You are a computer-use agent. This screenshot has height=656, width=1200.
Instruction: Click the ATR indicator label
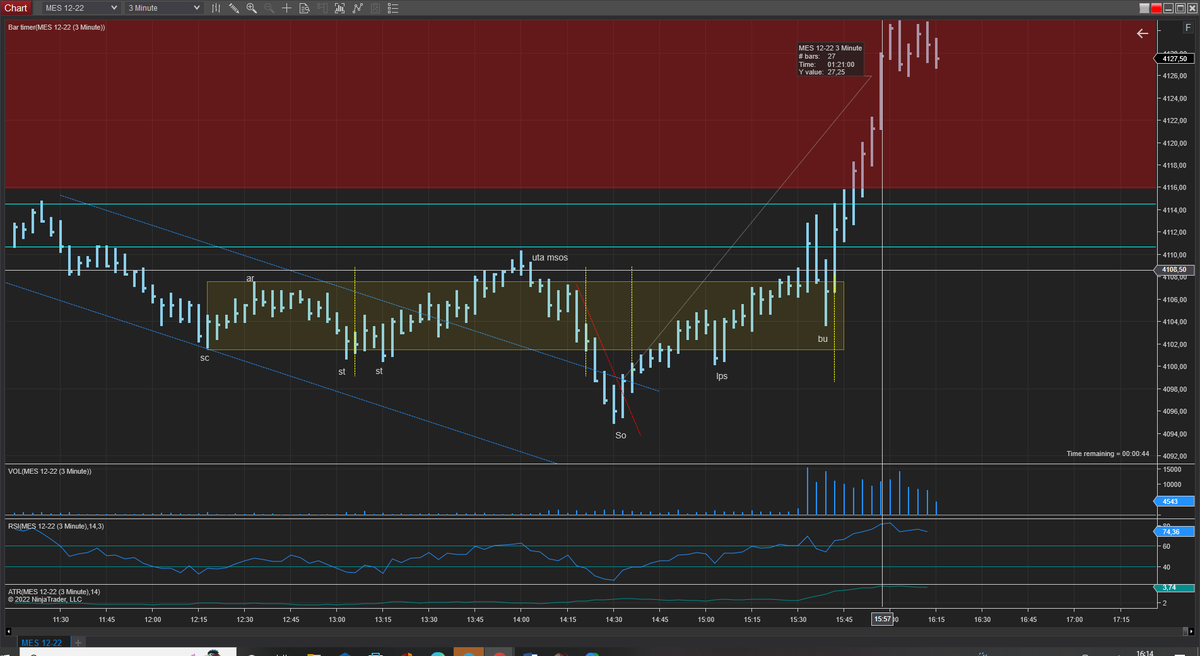pyautogui.click(x=54, y=592)
